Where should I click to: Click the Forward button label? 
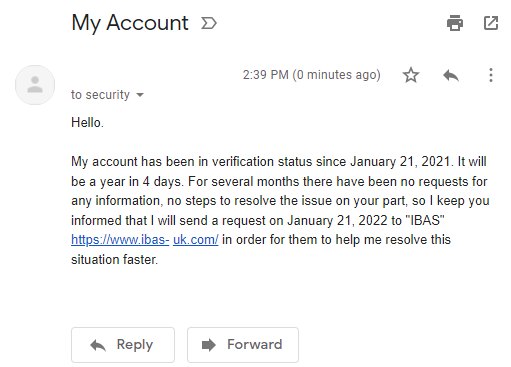255,344
